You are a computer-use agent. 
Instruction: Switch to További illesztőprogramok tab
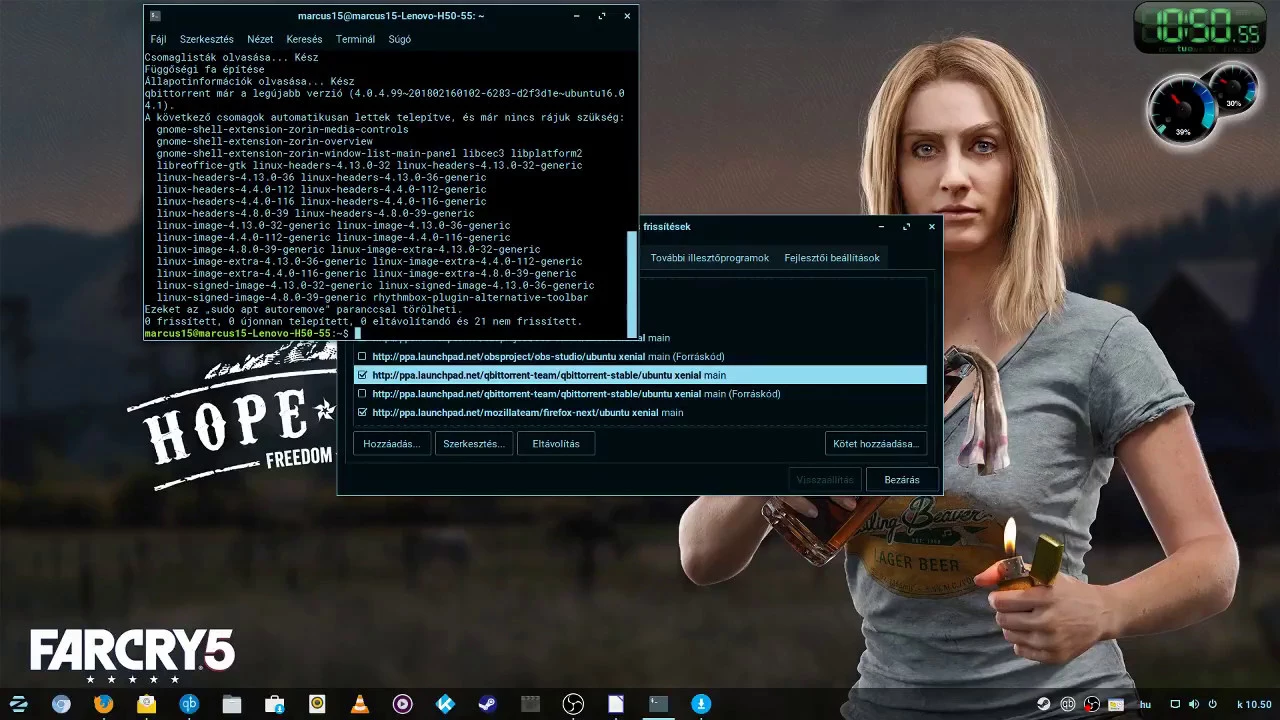coord(710,258)
